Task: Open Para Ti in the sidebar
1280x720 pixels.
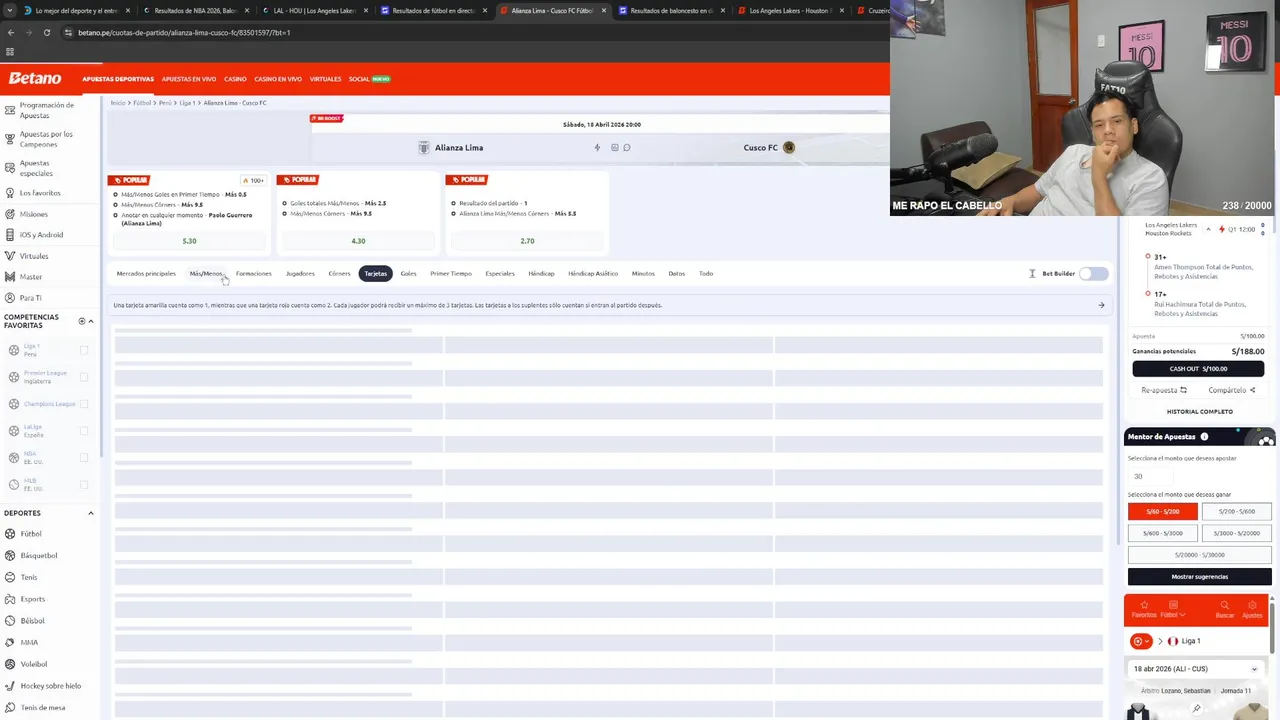Action: click(30, 298)
